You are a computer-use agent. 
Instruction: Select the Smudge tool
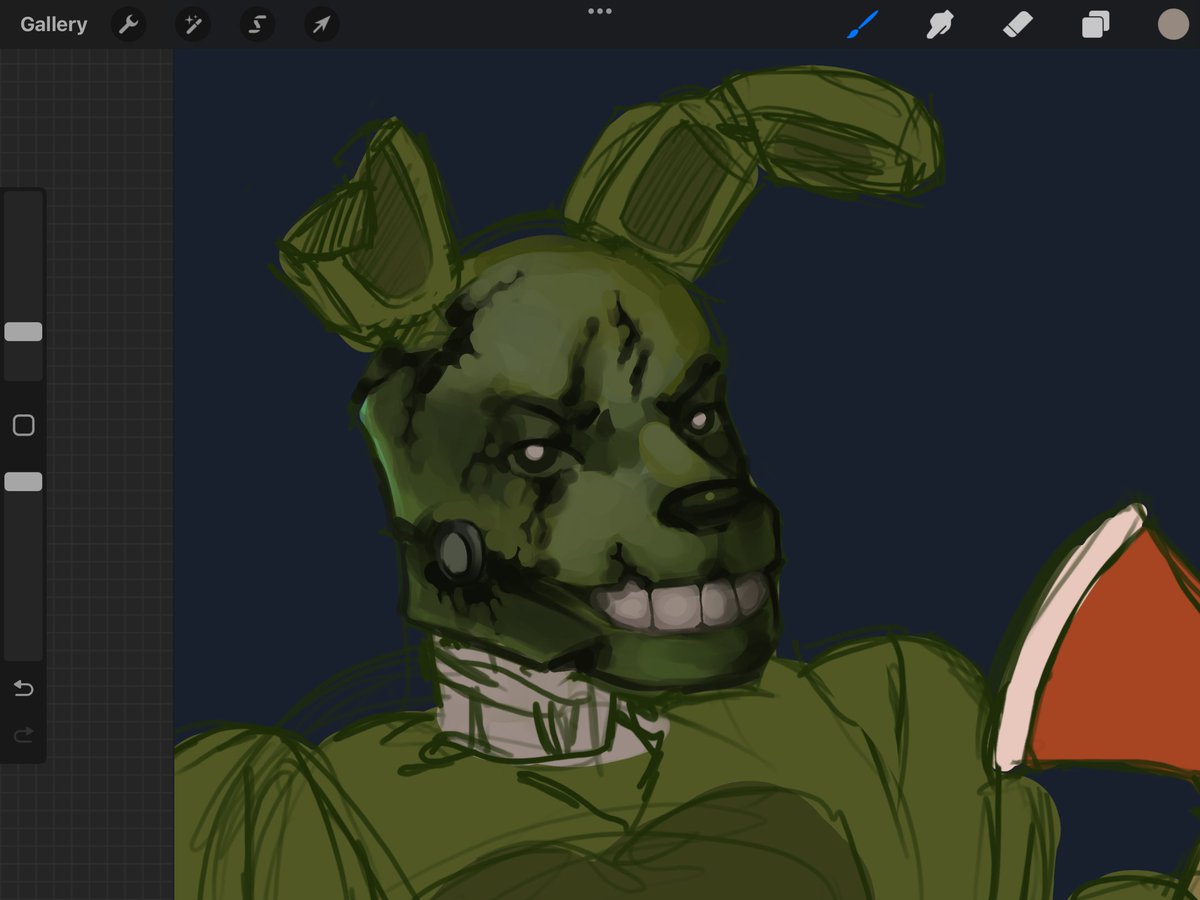[940, 24]
